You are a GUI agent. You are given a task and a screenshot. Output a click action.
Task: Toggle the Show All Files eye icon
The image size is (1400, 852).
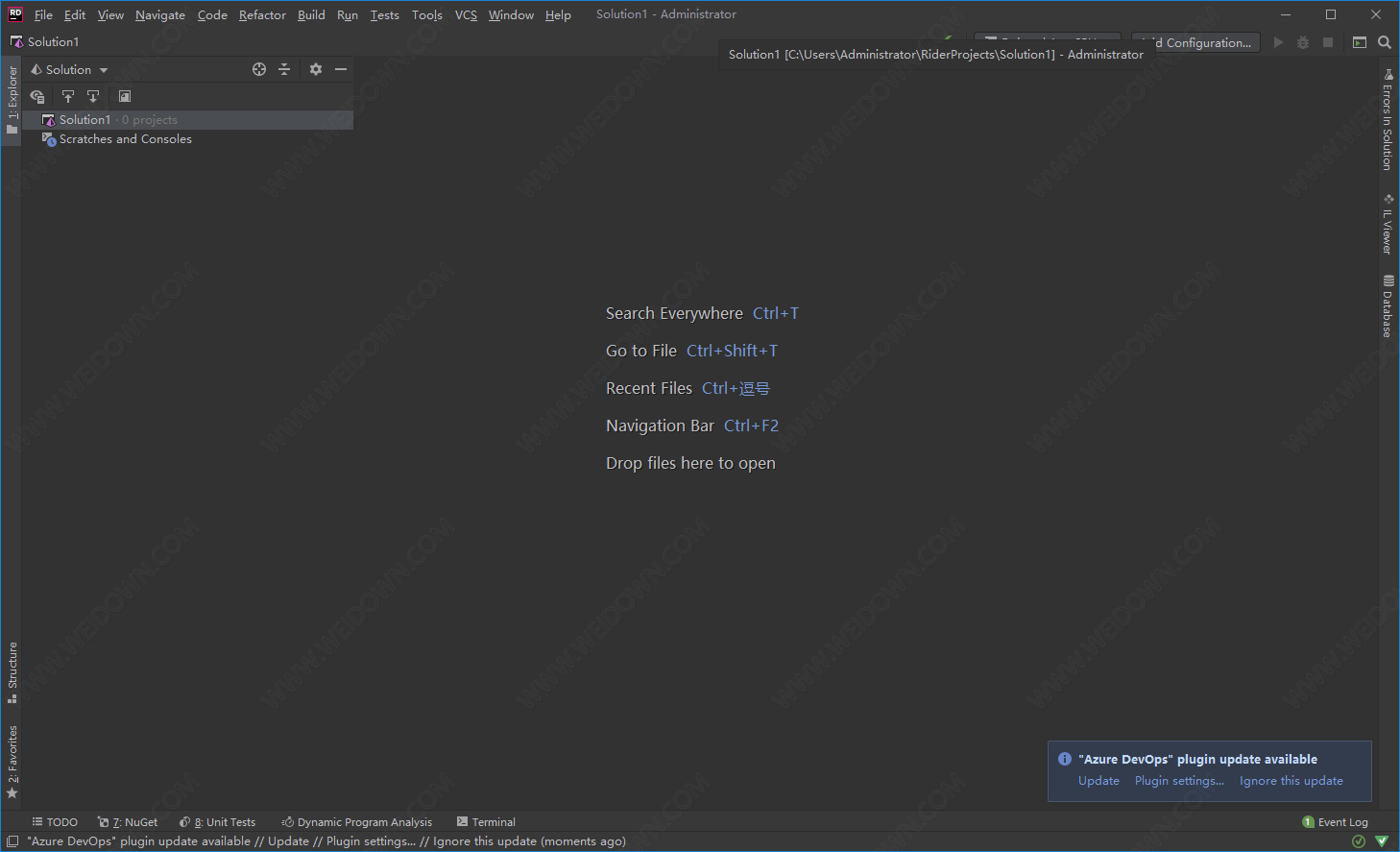coord(37,96)
